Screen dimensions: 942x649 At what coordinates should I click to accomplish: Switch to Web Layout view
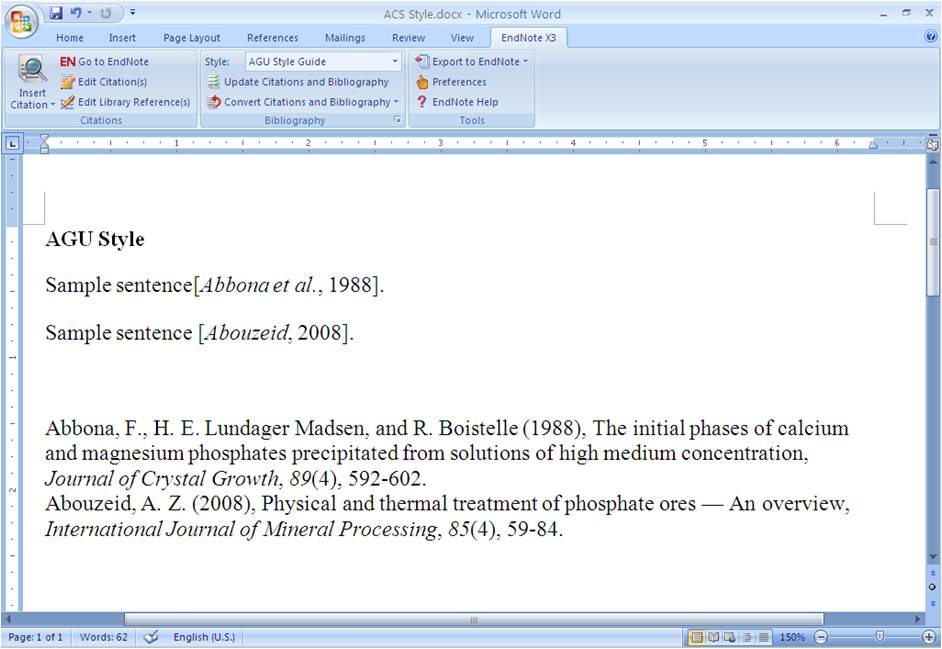[x=730, y=637]
